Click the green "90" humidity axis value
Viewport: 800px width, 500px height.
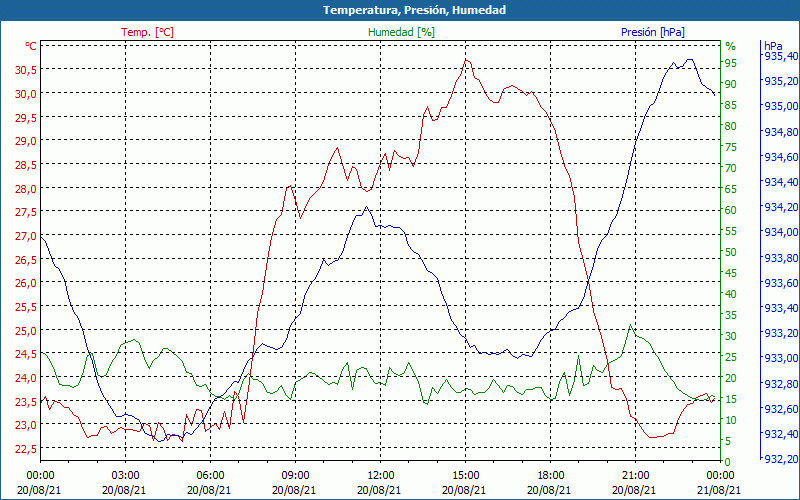tap(731, 84)
